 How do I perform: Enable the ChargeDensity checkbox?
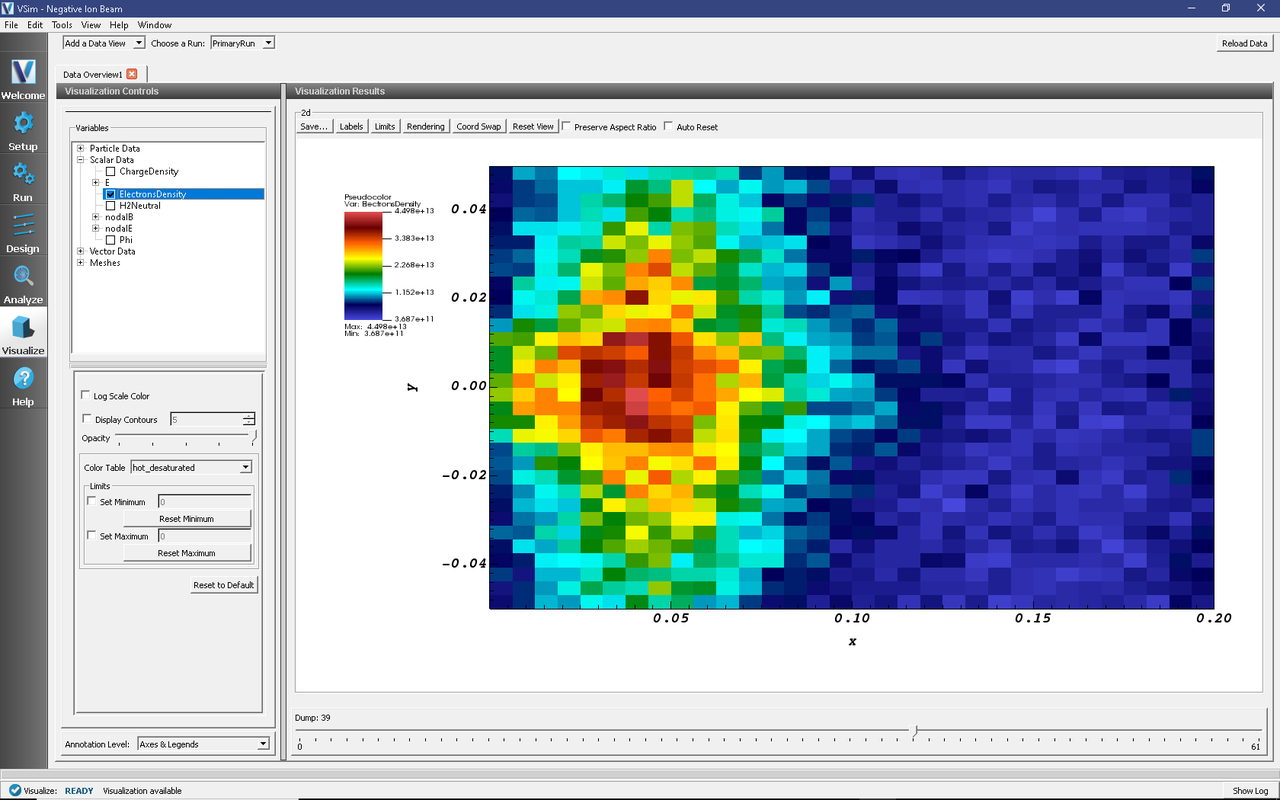click(111, 172)
